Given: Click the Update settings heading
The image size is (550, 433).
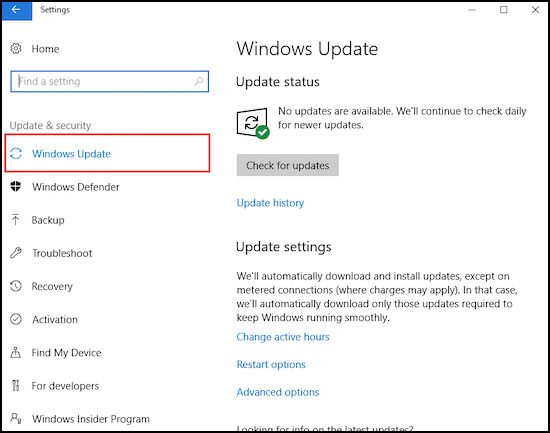Looking at the screenshot, I should point(284,247).
